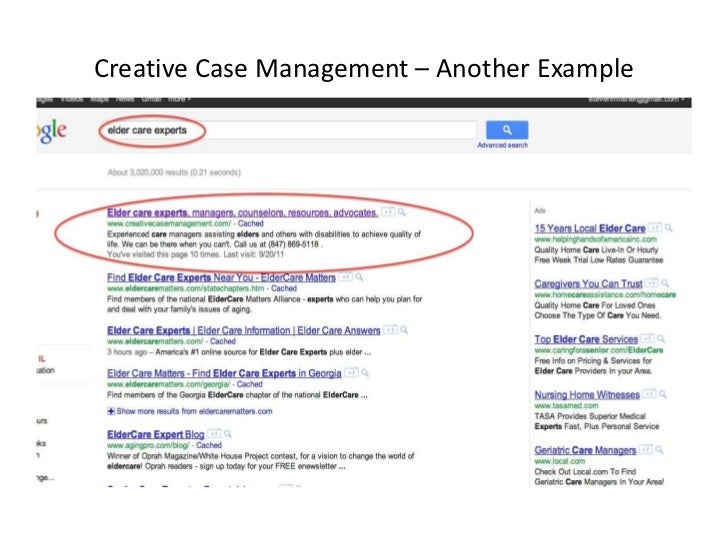Open Cached link for www.eldercarematters.com/ result

[223, 341]
